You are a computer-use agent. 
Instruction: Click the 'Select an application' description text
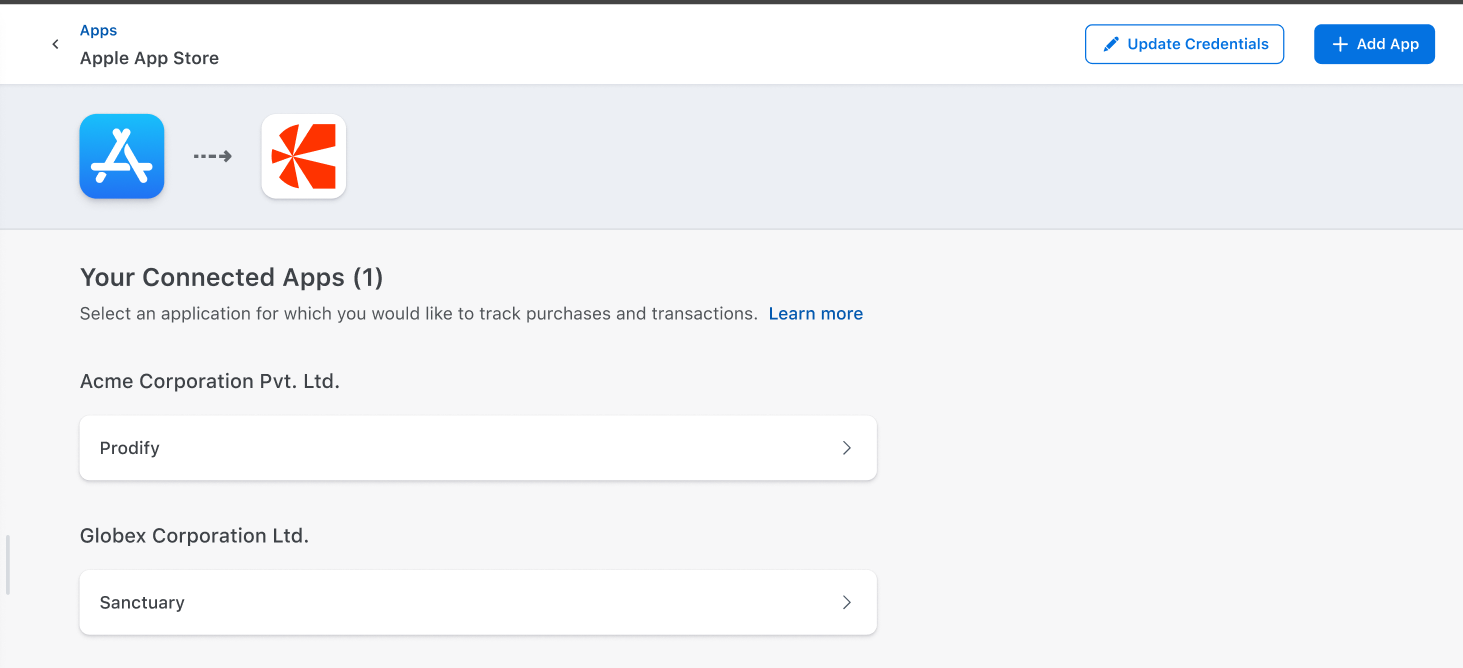click(x=418, y=314)
